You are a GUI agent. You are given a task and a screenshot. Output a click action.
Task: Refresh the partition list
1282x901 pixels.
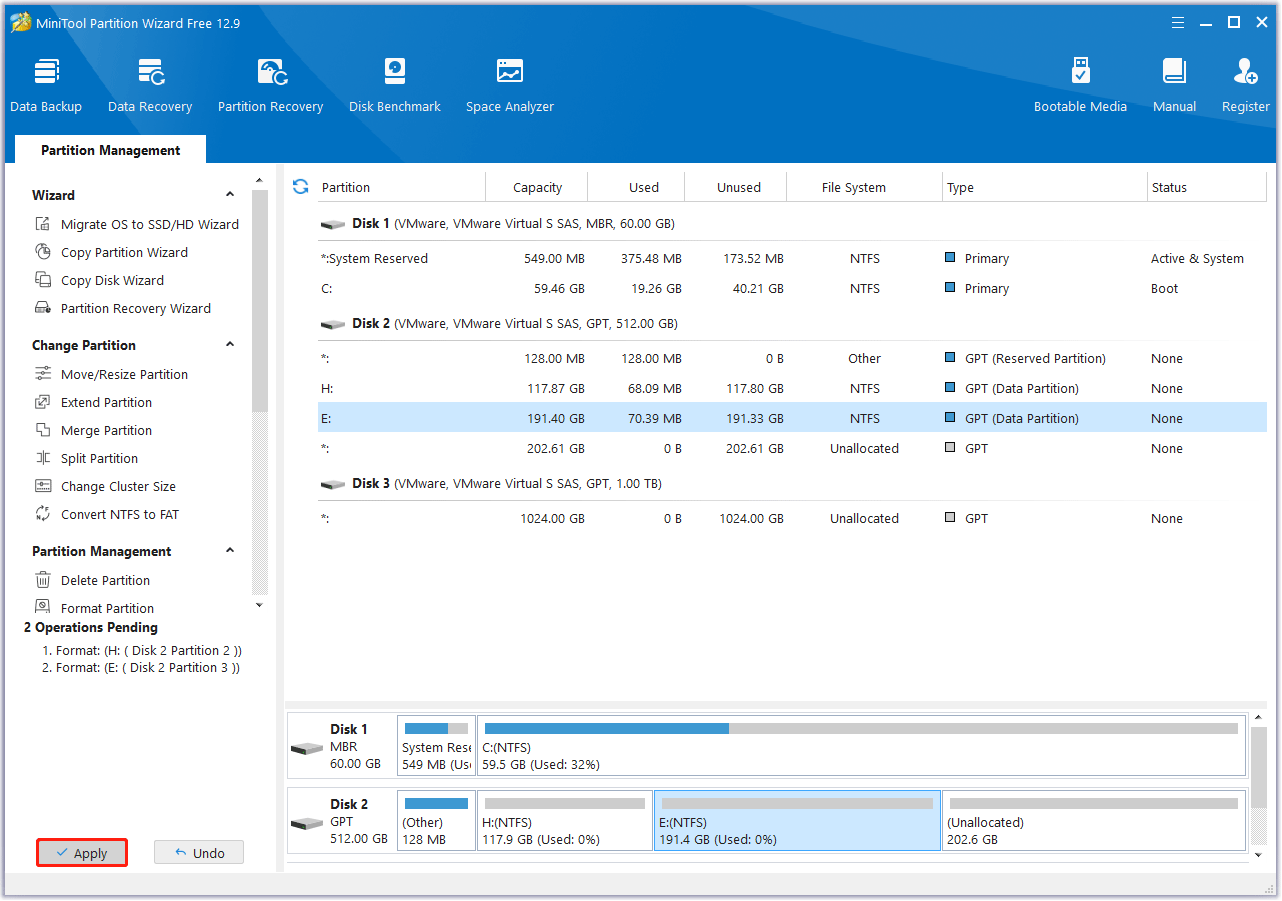300,187
